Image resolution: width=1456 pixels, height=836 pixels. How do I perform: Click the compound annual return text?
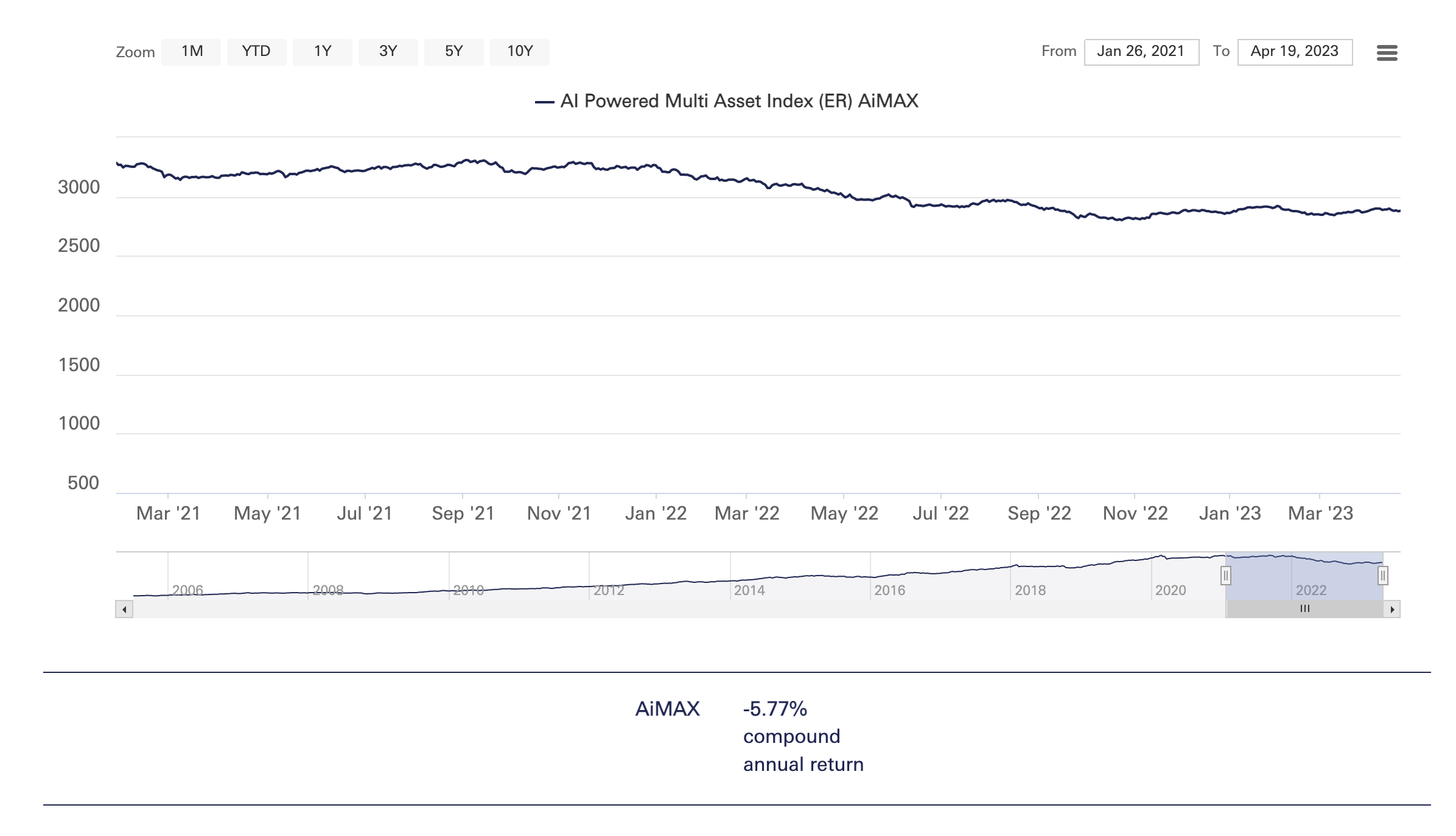tap(803, 750)
